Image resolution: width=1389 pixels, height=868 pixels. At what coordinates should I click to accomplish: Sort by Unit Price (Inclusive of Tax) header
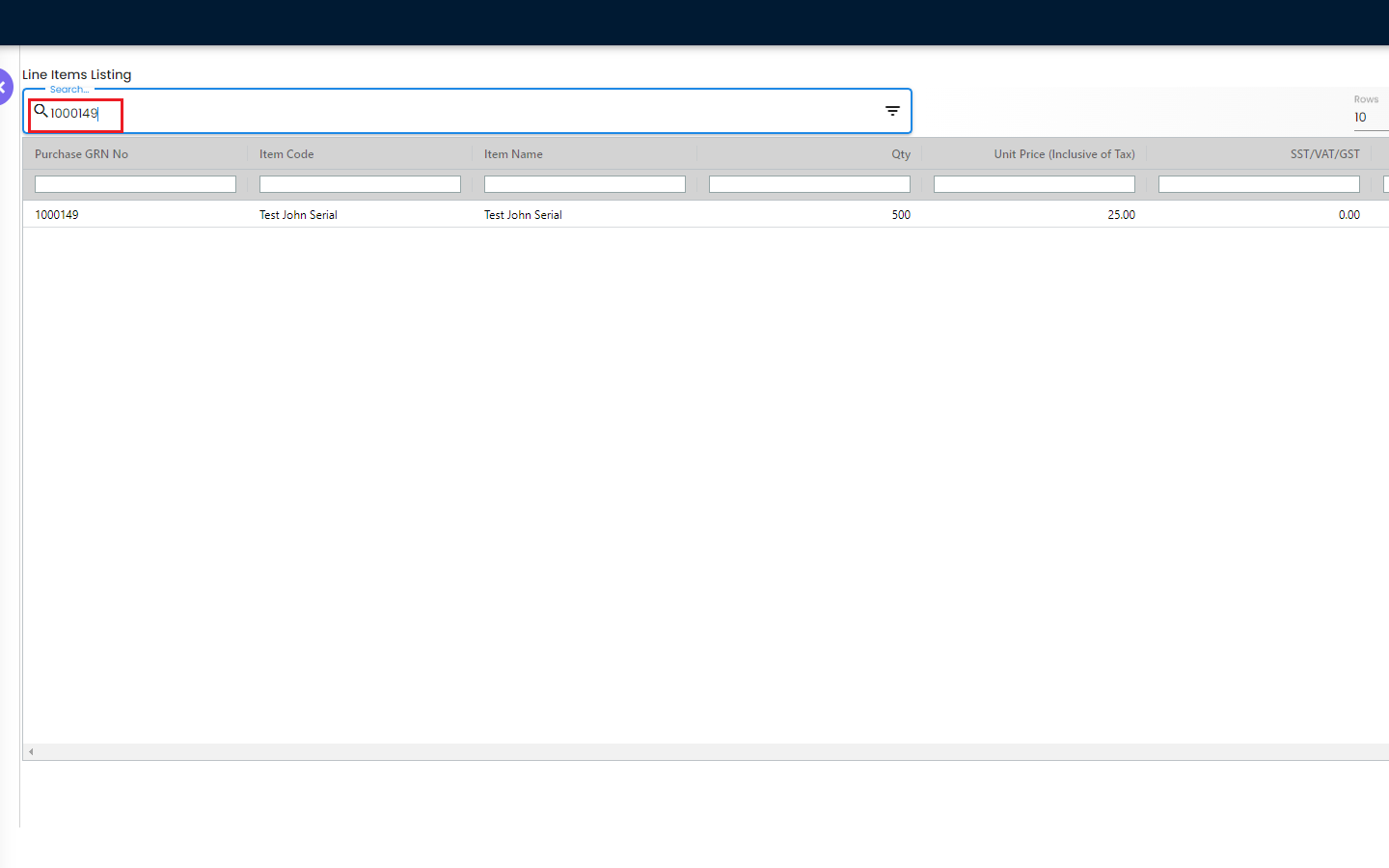(1065, 154)
